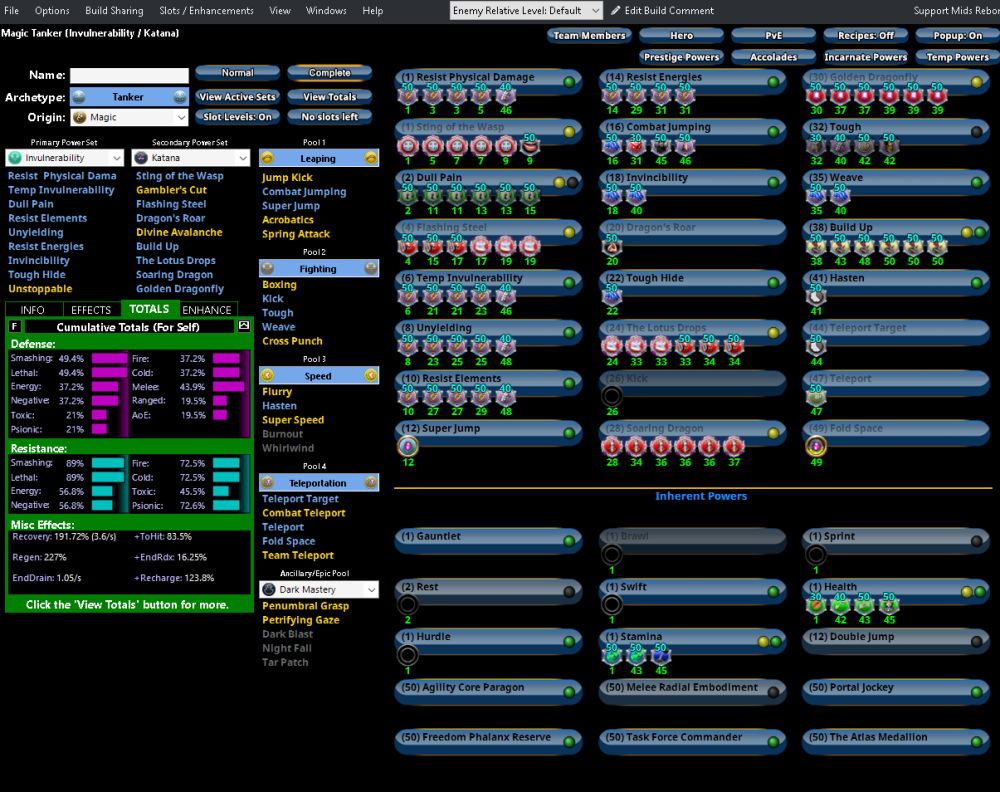The width and height of the screenshot is (1000, 792).
Task: Click the Dragon's Roar enhancement slot icon
Action: [612, 246]
